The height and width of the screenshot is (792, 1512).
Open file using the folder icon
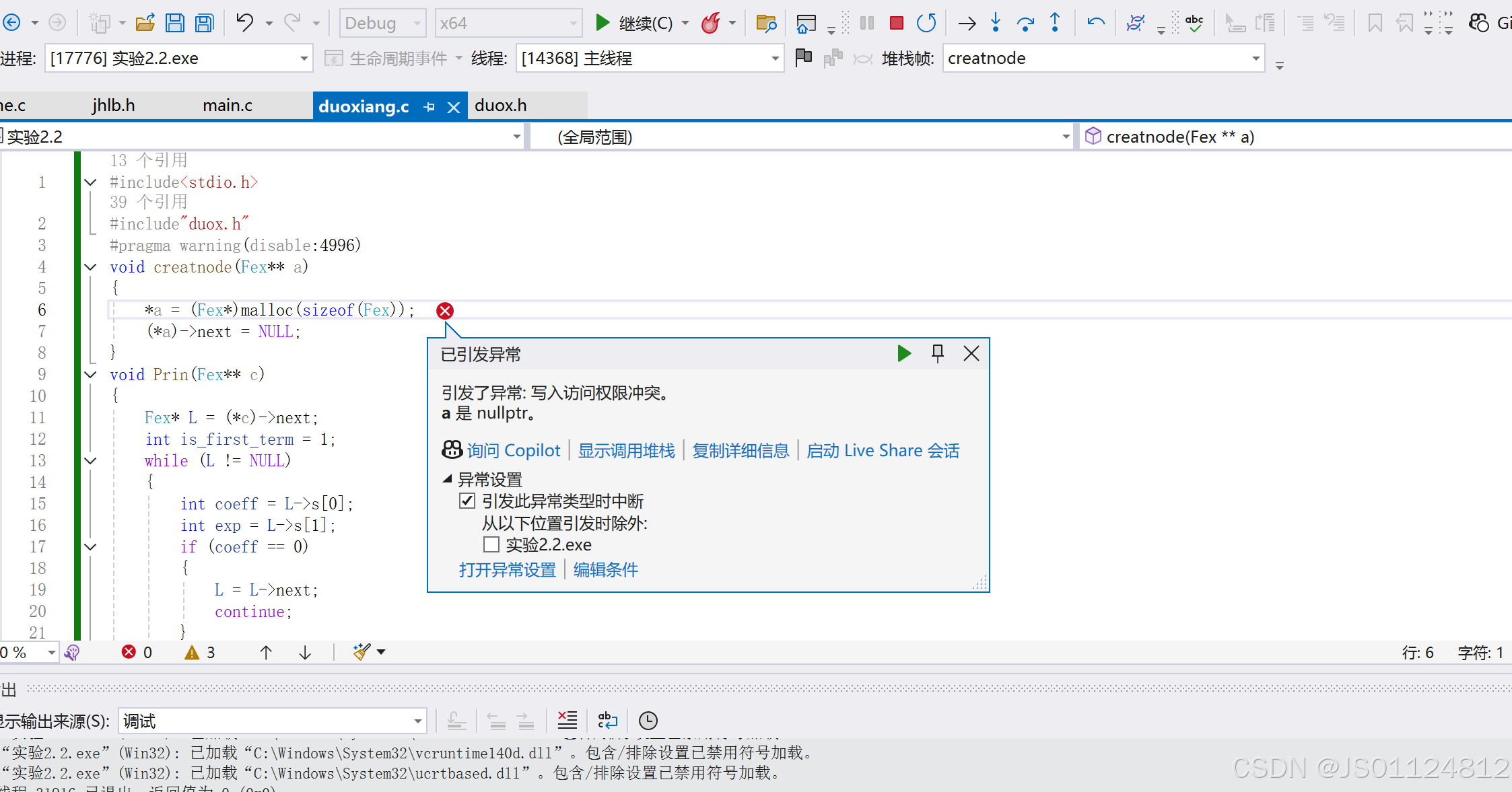145,23
